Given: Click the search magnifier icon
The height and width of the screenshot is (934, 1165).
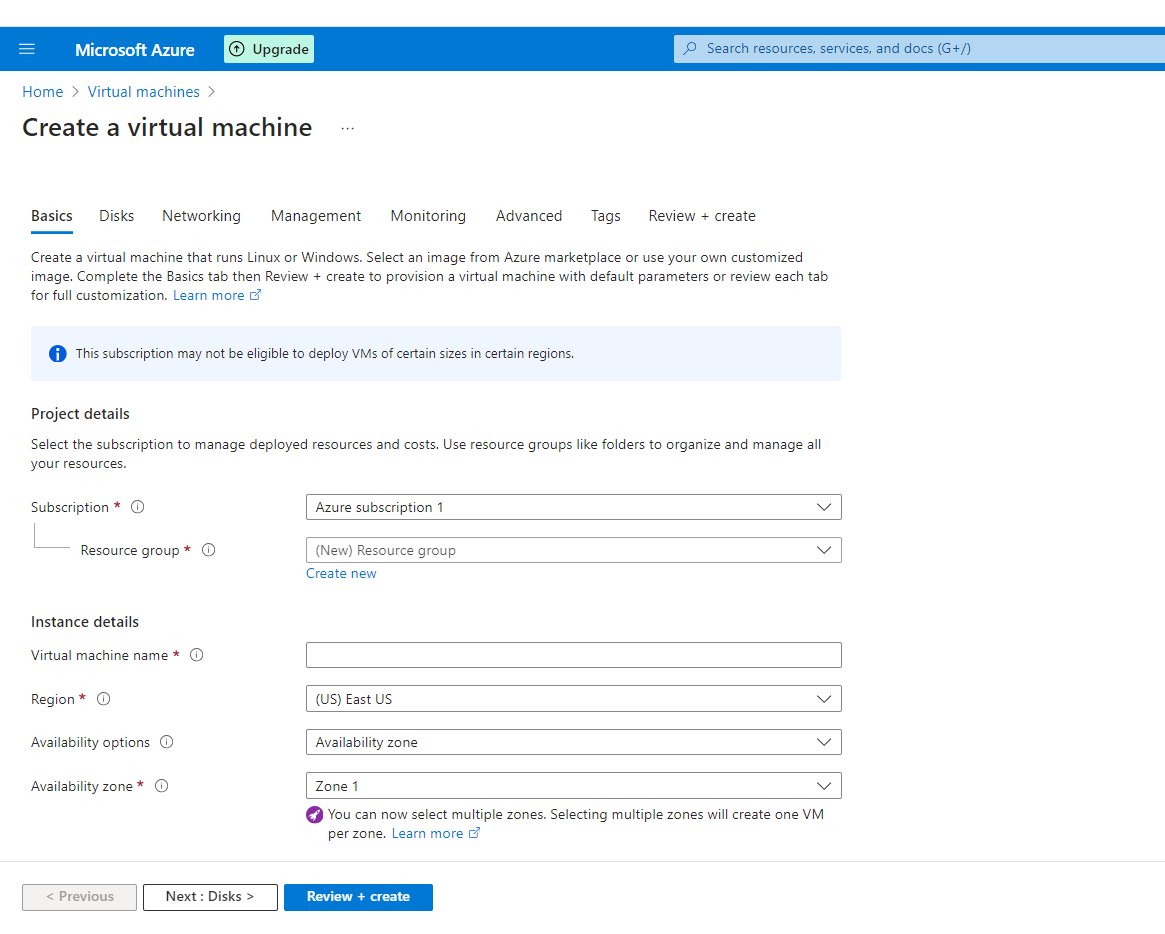Looking at the screenshot, I should pos(690,48).
